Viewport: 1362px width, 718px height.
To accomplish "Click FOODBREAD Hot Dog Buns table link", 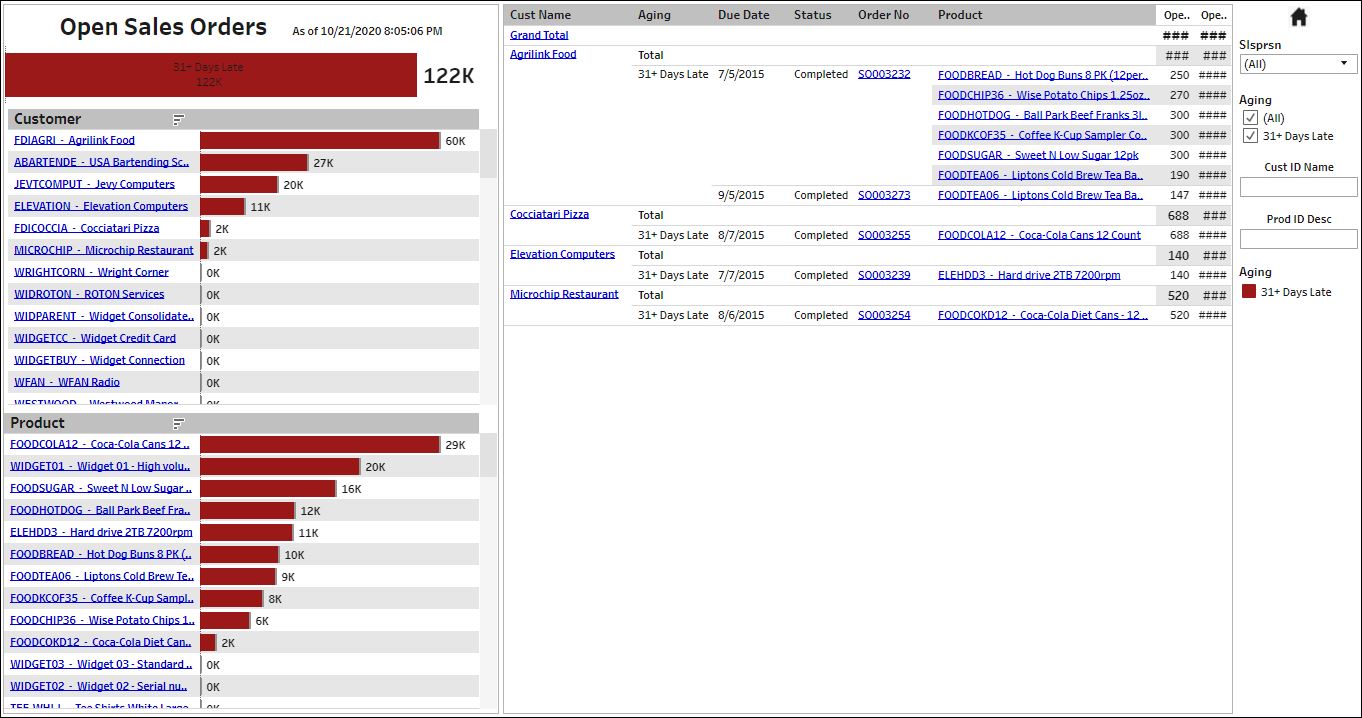I will [x=1043, y=75].
